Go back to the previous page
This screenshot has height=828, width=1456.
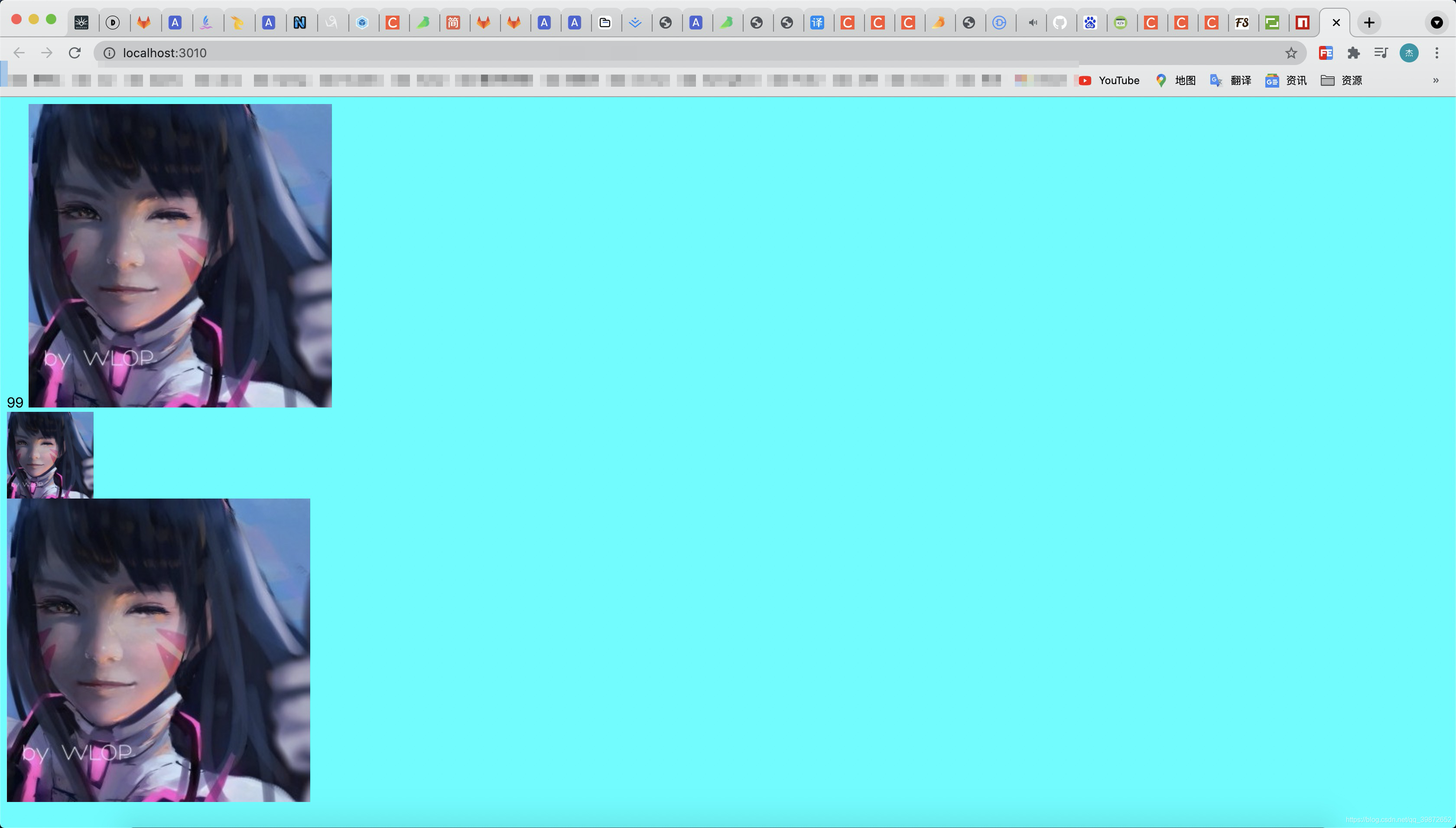click(19, 53)
